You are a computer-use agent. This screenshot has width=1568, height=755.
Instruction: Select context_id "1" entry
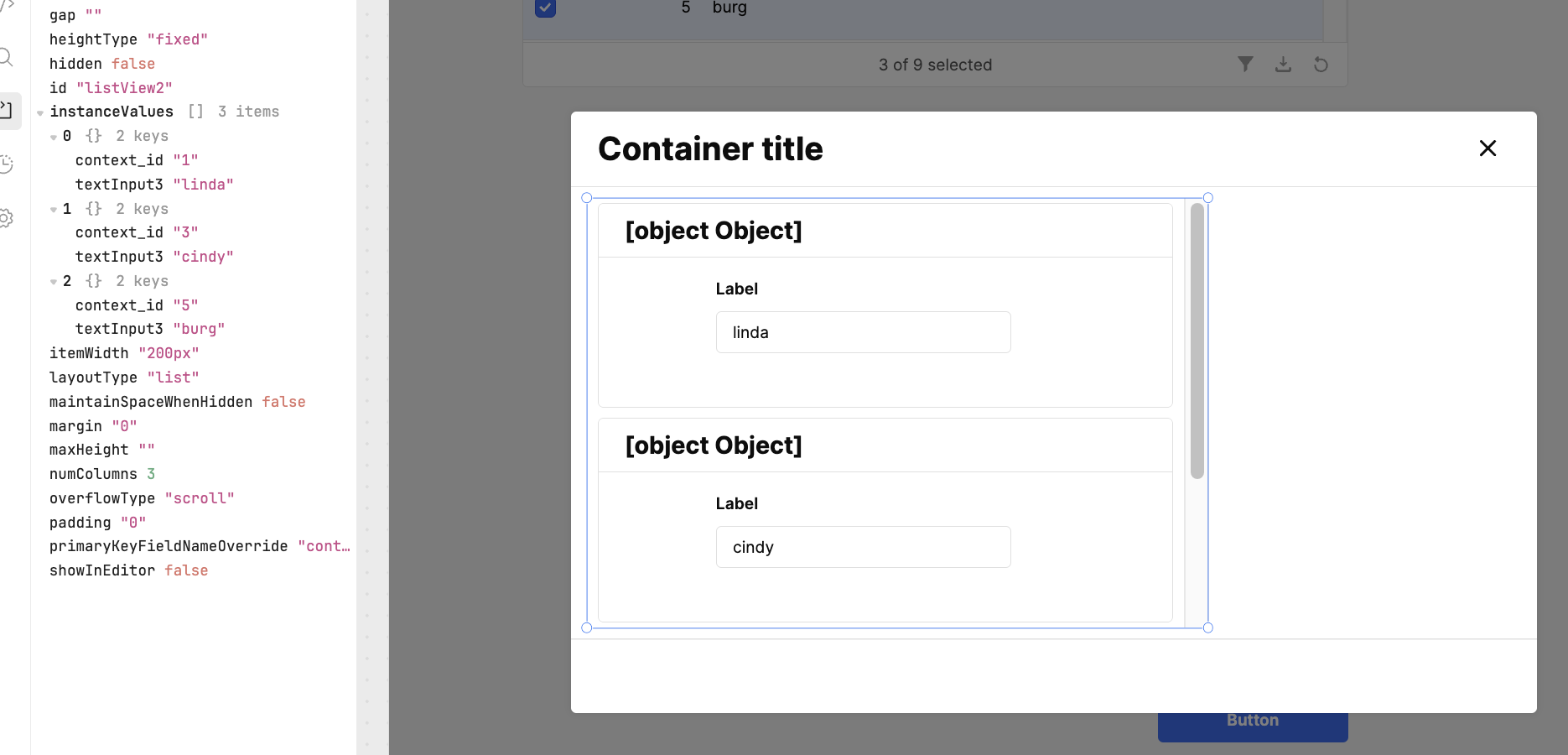(x=137, y=160)
